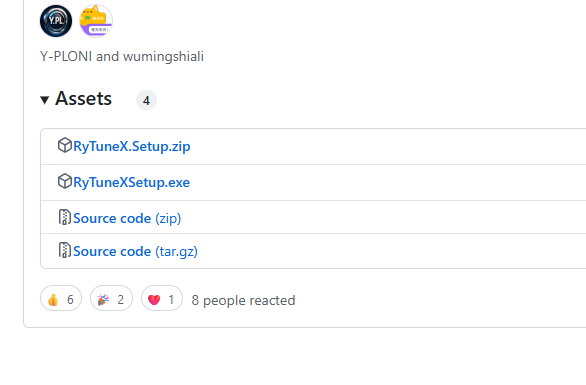Screen dimensions: 586x385
Task: Click the "8 people reacted" text
Action: pos(243,300)
